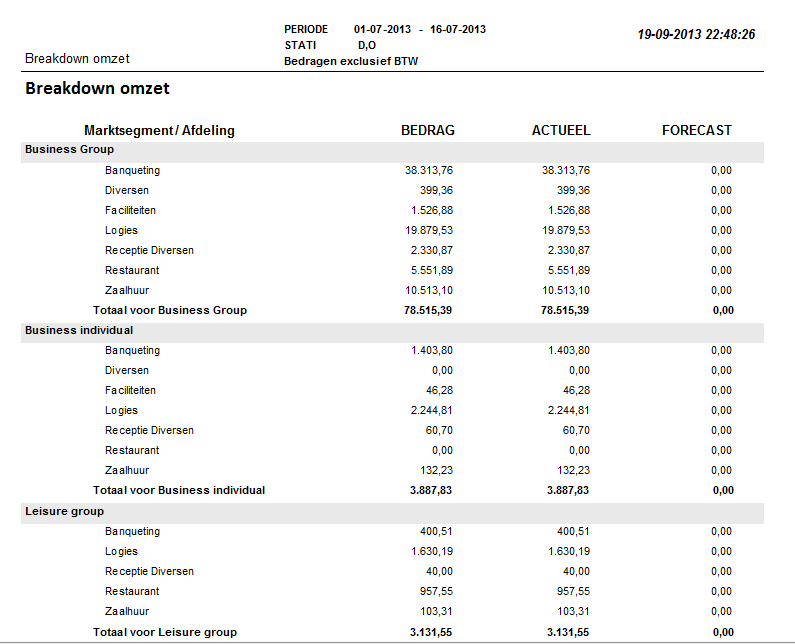Click Restaurant under Business Group
The width and height of the screenshot is (795, 644).
[132, 270]
